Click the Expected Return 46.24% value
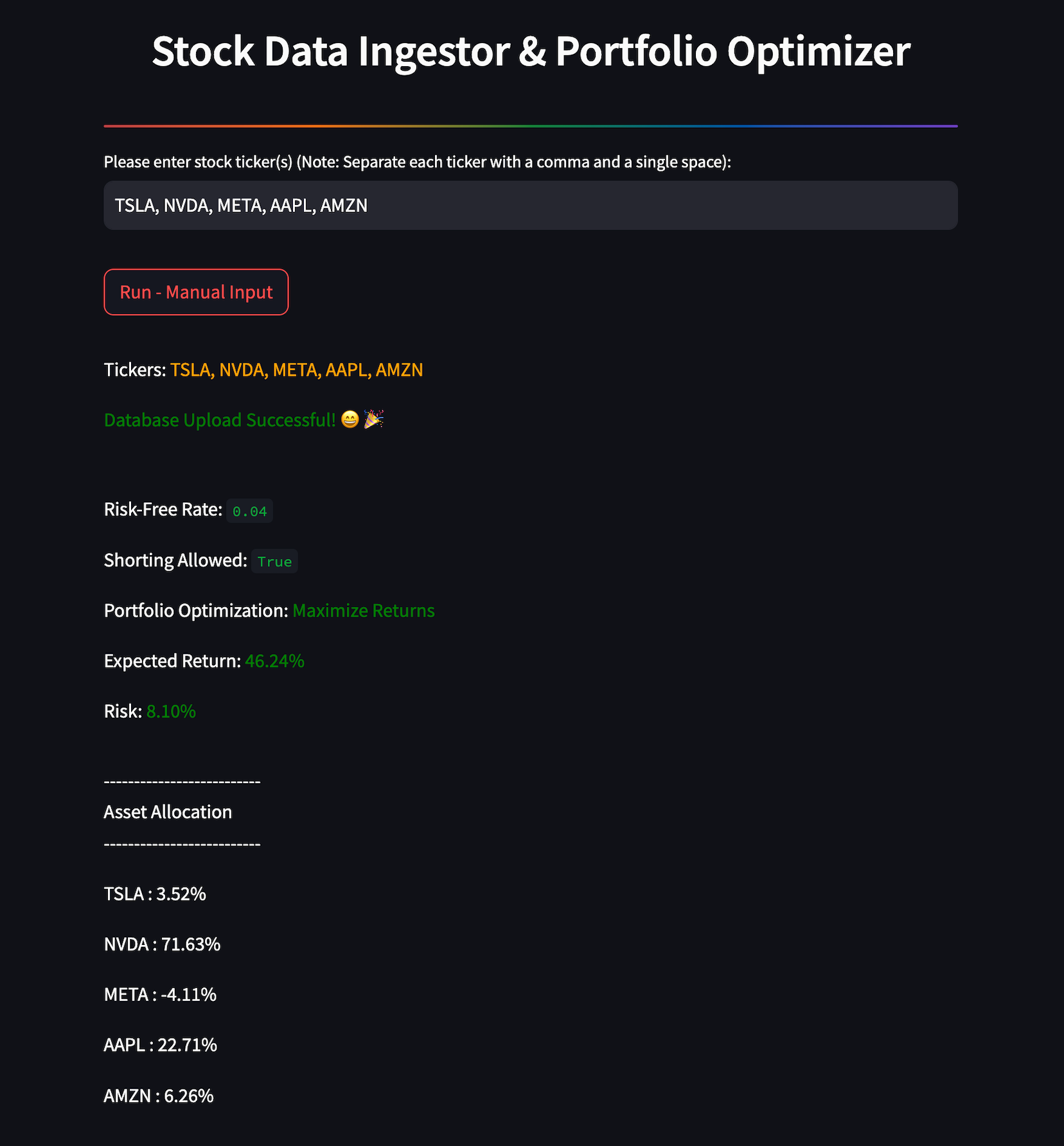This screenshot has width=1064, height=1146. click(275, 661)
